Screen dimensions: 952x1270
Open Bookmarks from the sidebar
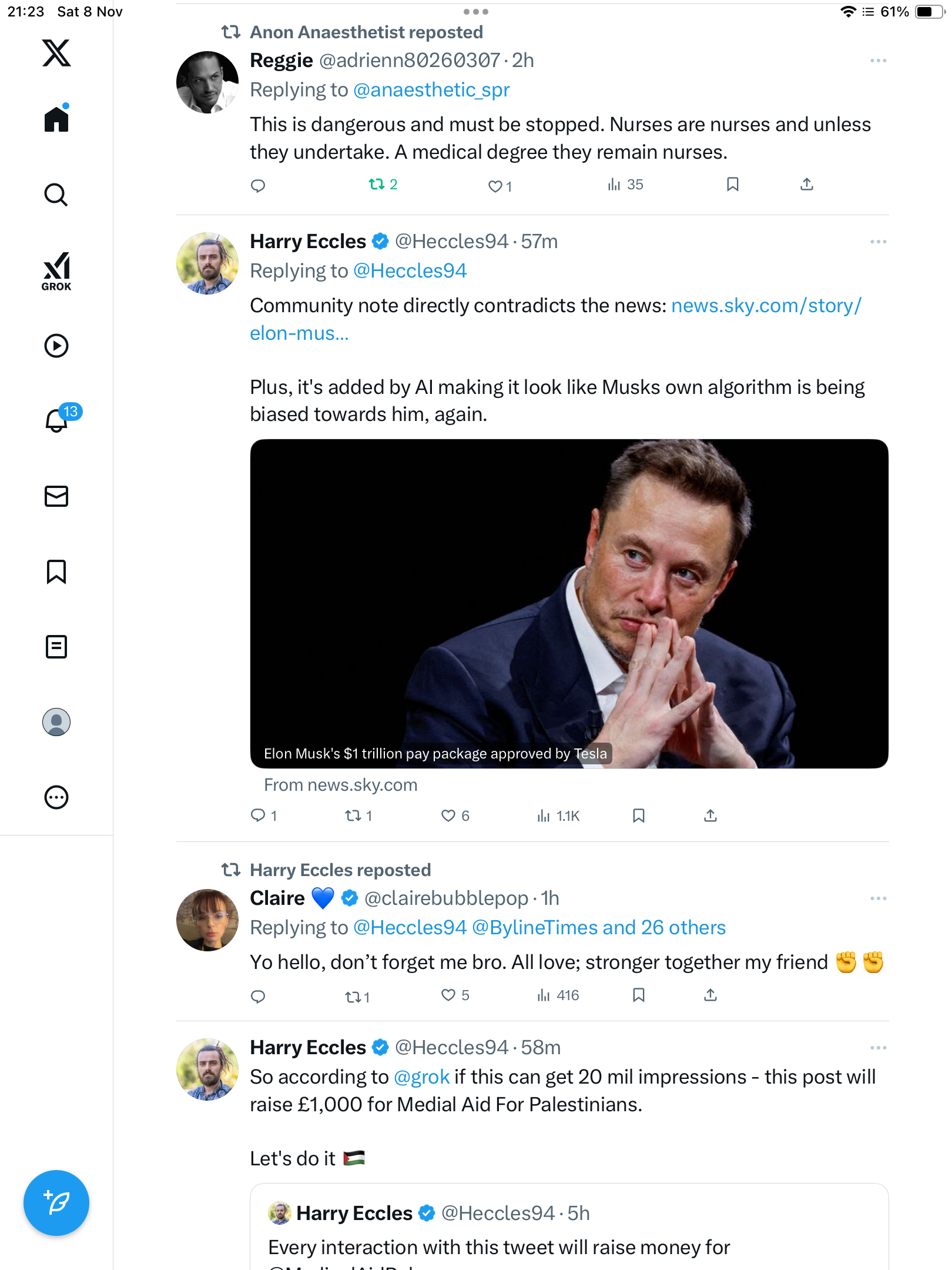tap(56, 571)
